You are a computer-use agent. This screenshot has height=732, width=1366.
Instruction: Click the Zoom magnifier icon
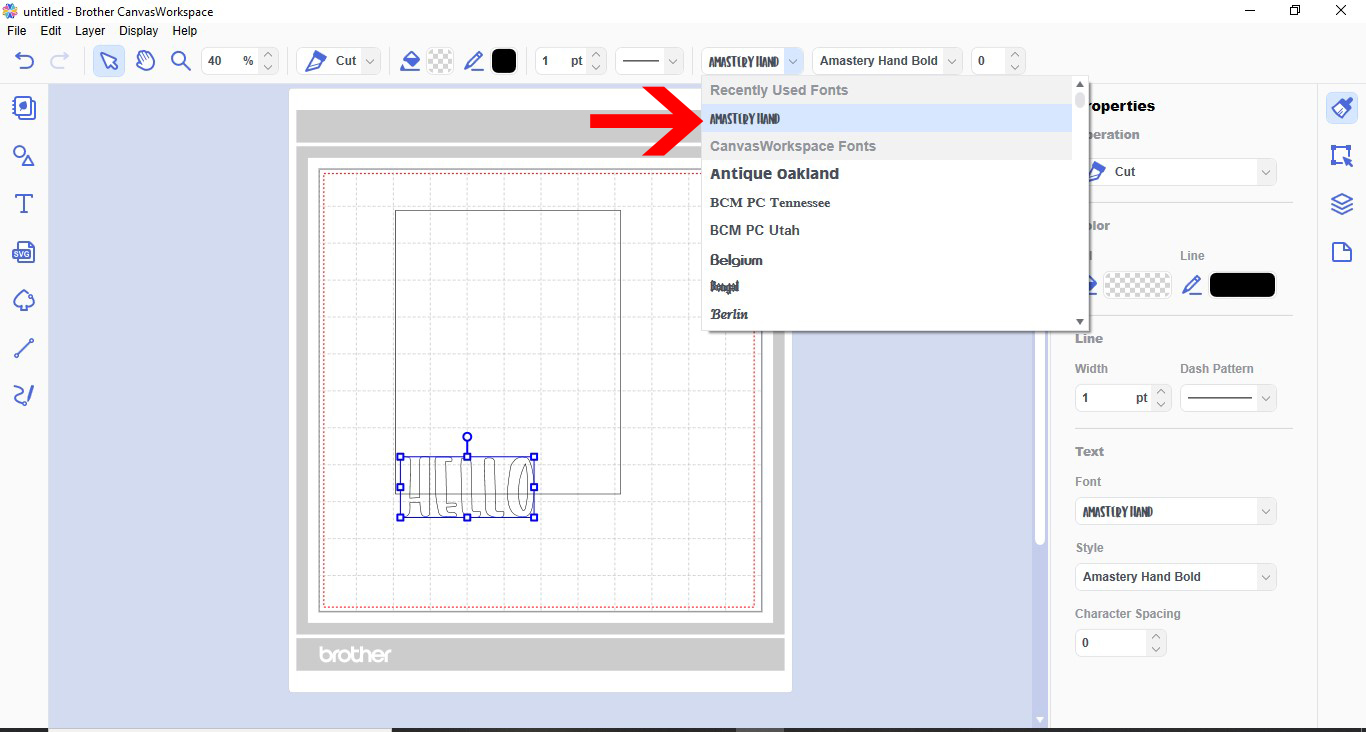(x=180, y=61)
